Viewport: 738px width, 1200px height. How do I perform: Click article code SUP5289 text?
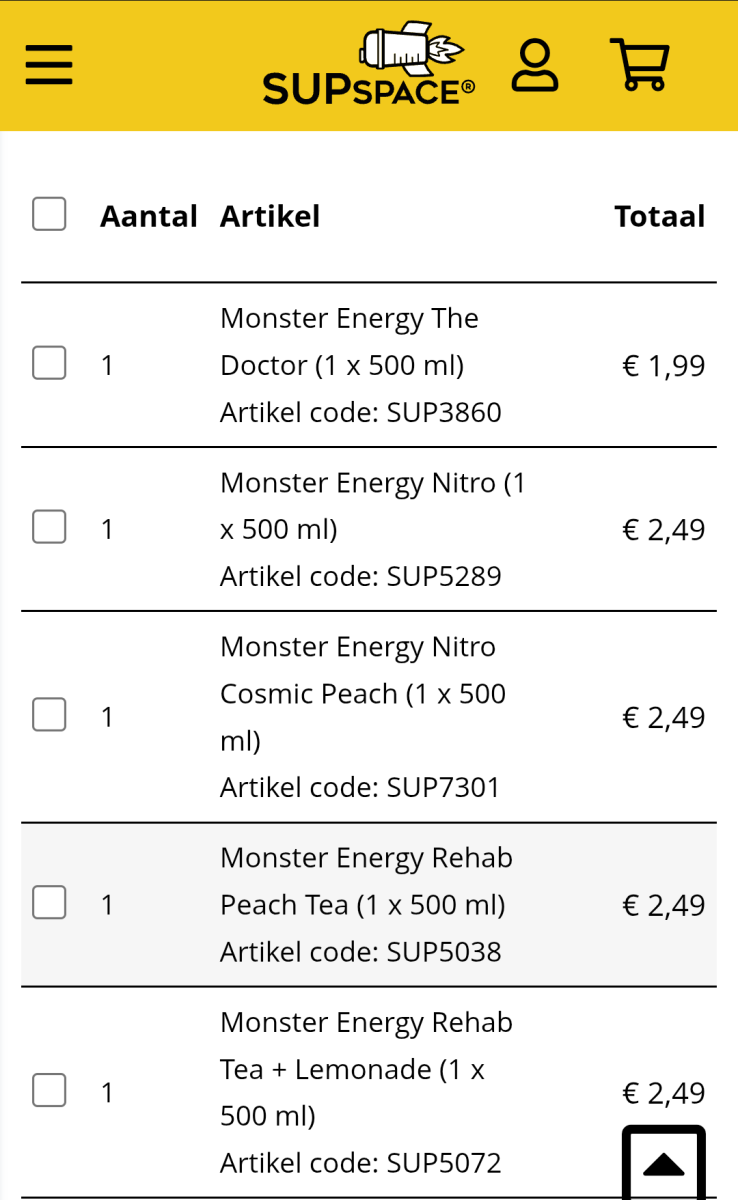click(361, 576)
